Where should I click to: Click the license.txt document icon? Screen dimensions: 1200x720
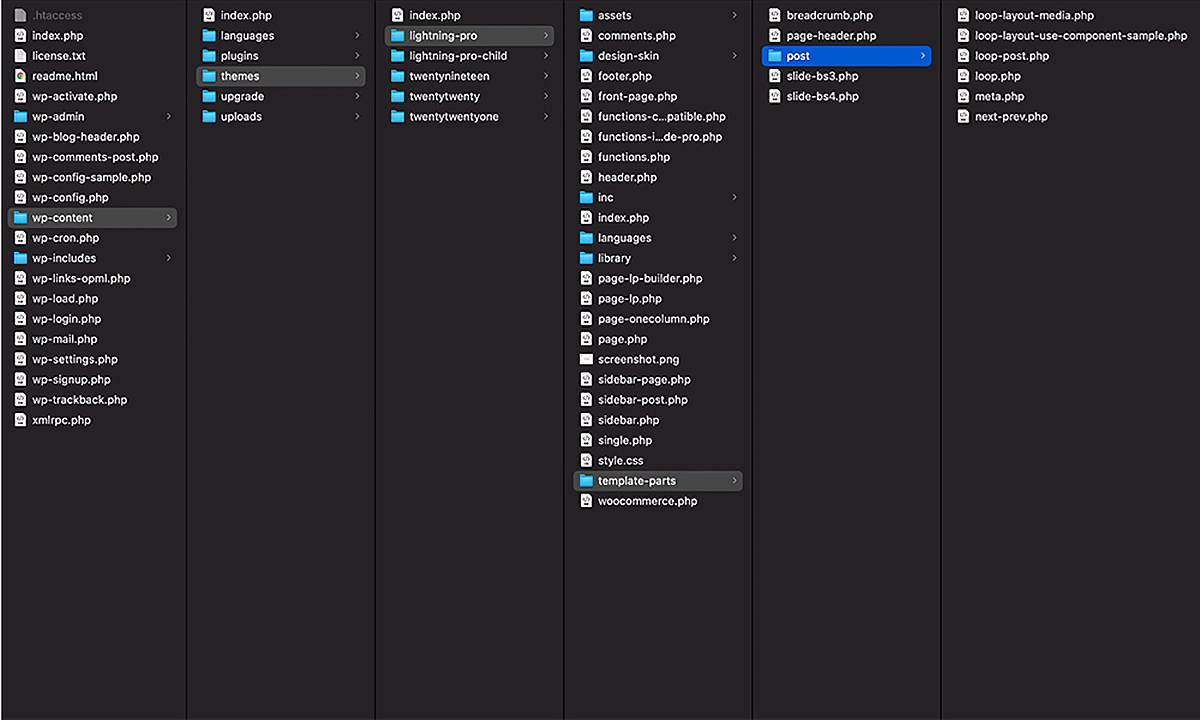point(20,56)
